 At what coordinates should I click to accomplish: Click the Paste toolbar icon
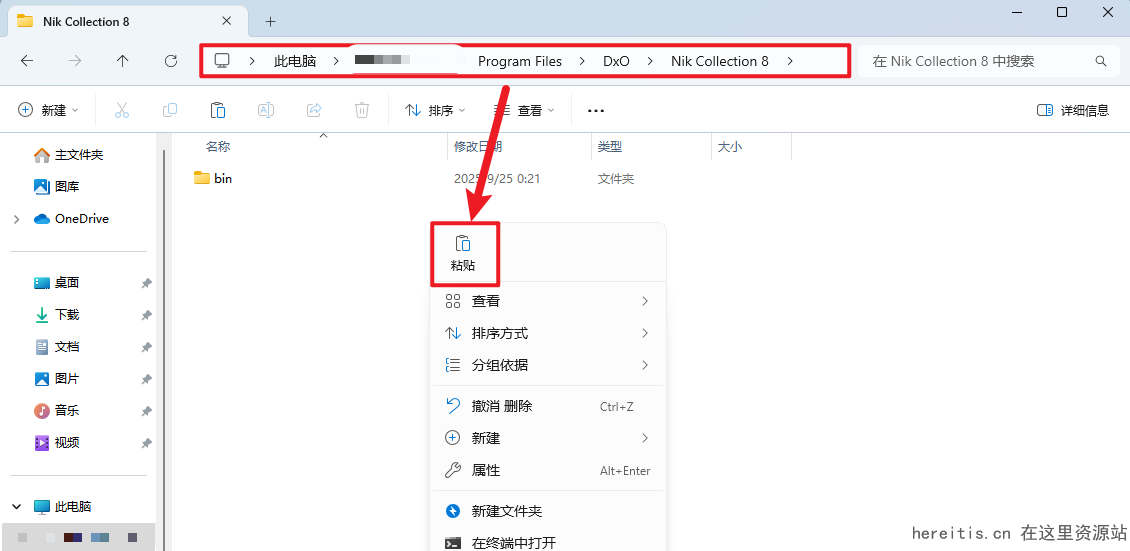tap(218, 110)
